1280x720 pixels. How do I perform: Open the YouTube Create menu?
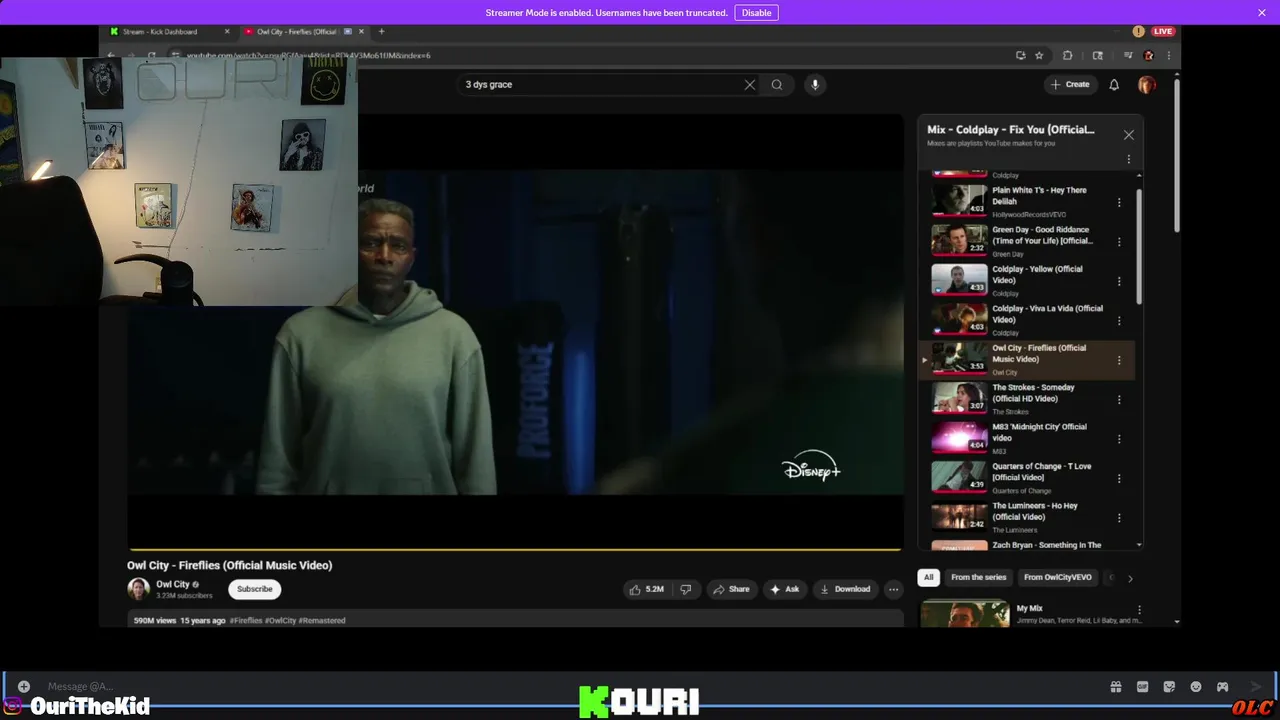[x=1070, y=85]
